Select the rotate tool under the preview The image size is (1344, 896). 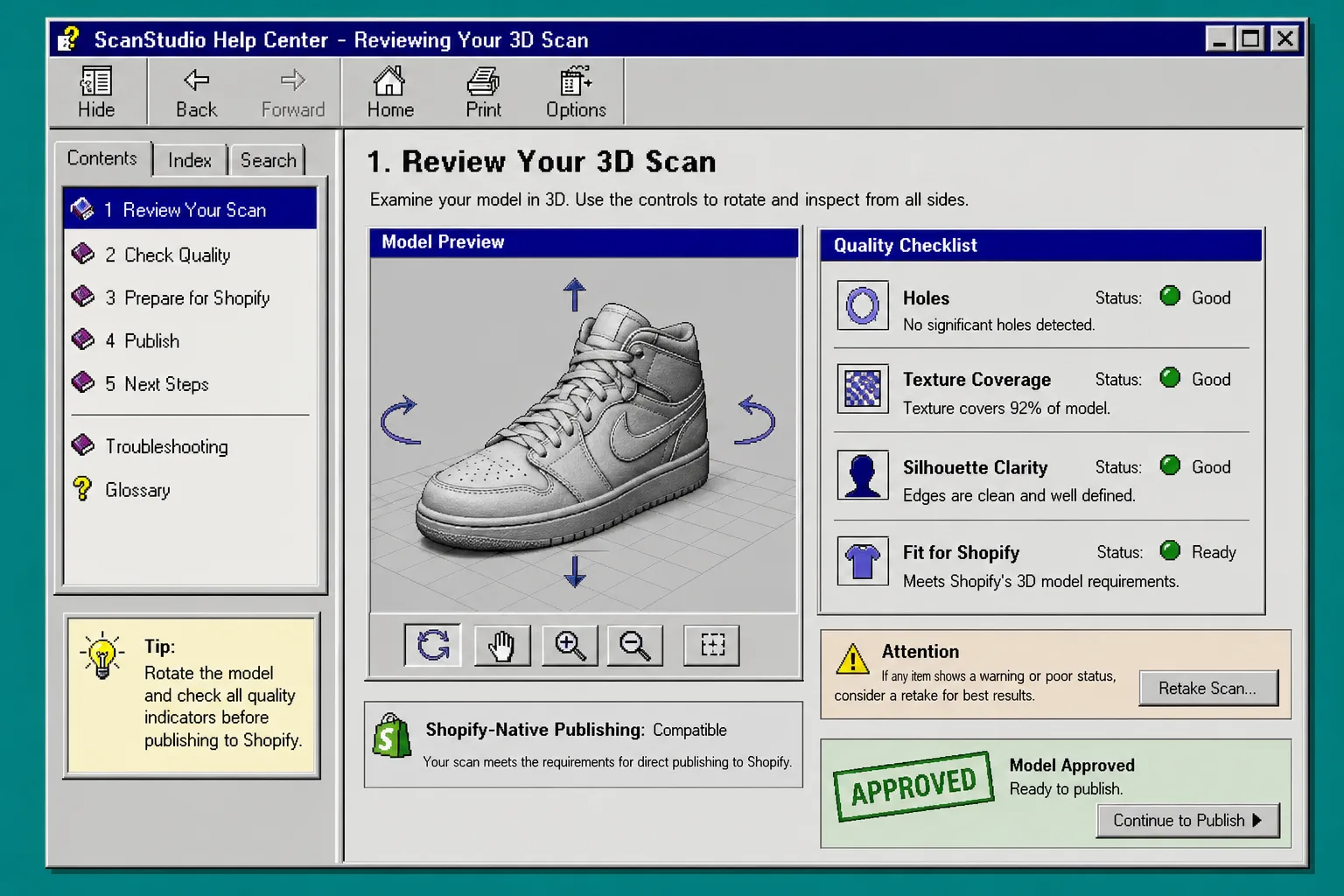[x=432, y=646]
